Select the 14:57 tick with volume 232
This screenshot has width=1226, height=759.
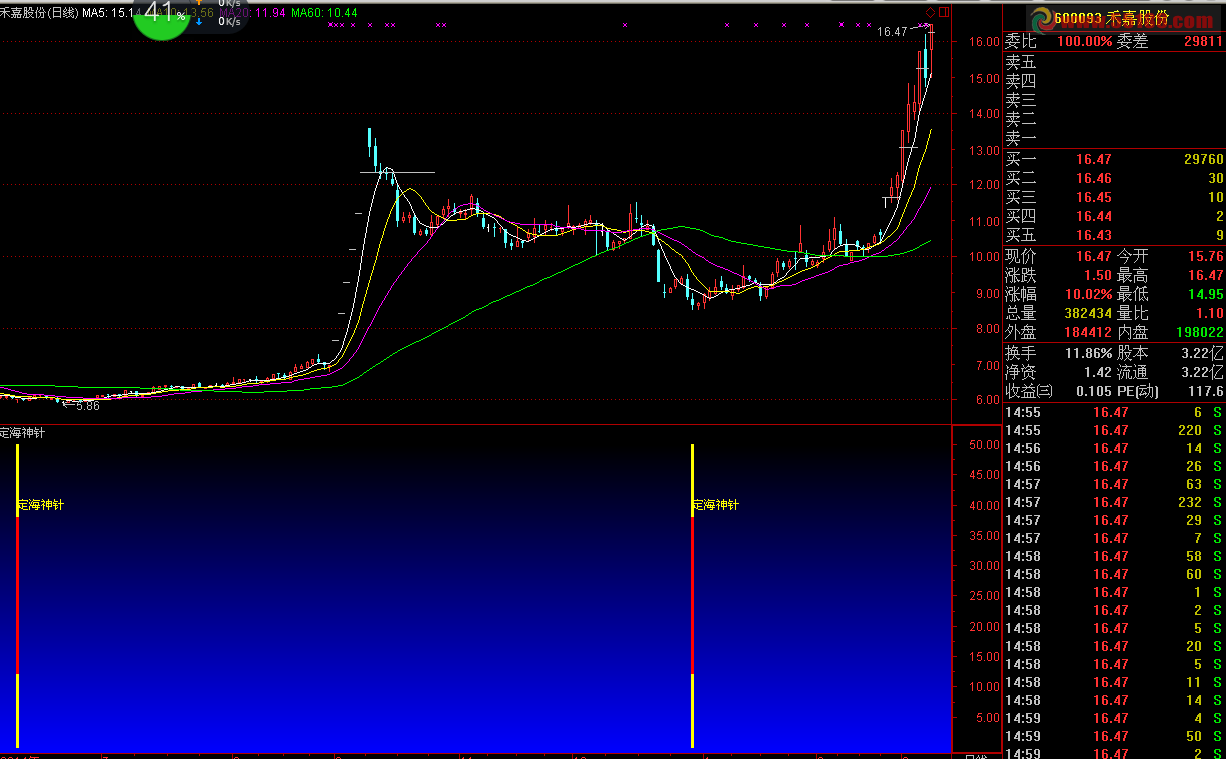click(x=1114, y=503)
